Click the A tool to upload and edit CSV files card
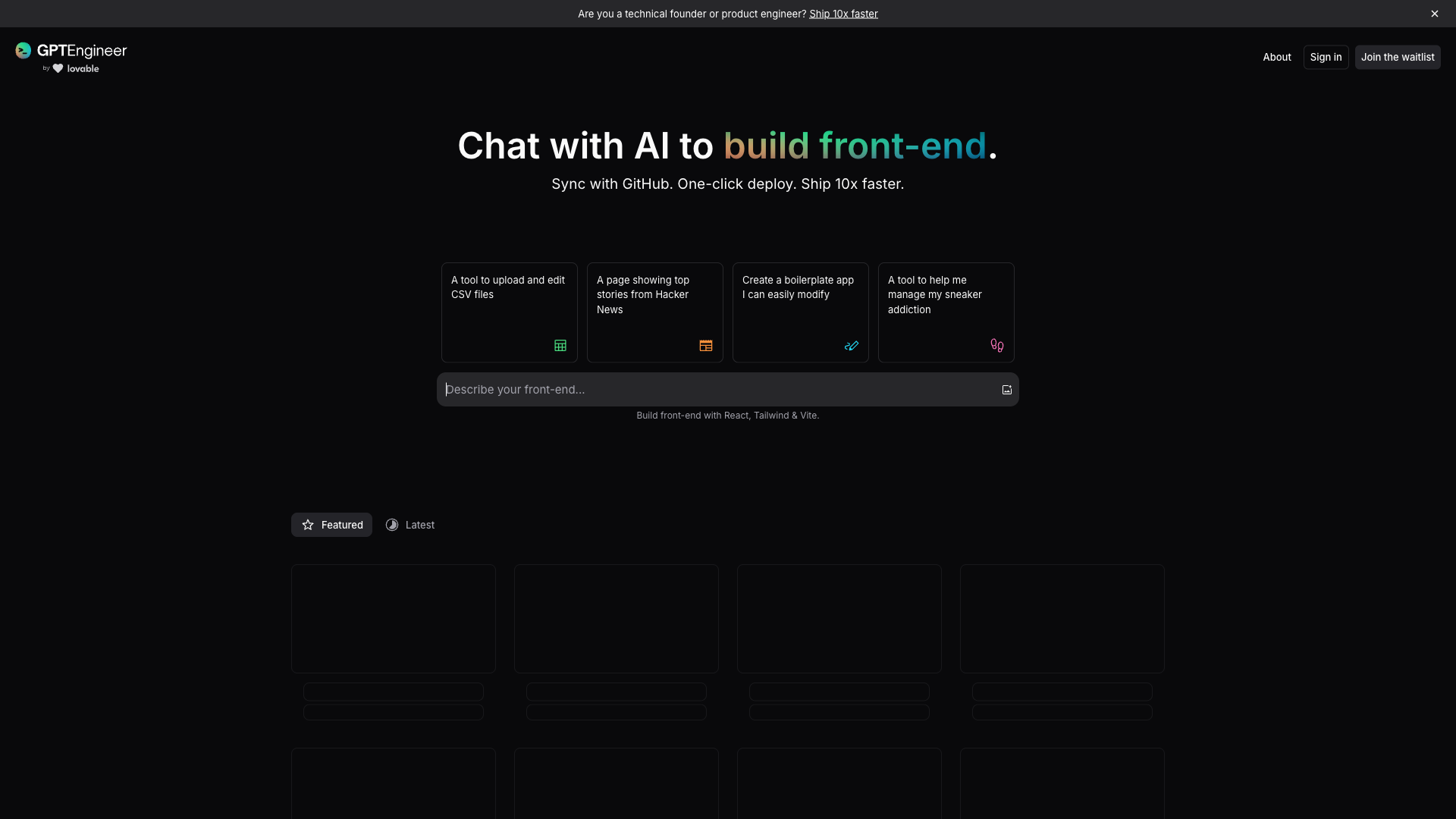The height and width of the screenshot is (819, 1456). point(509,312)
